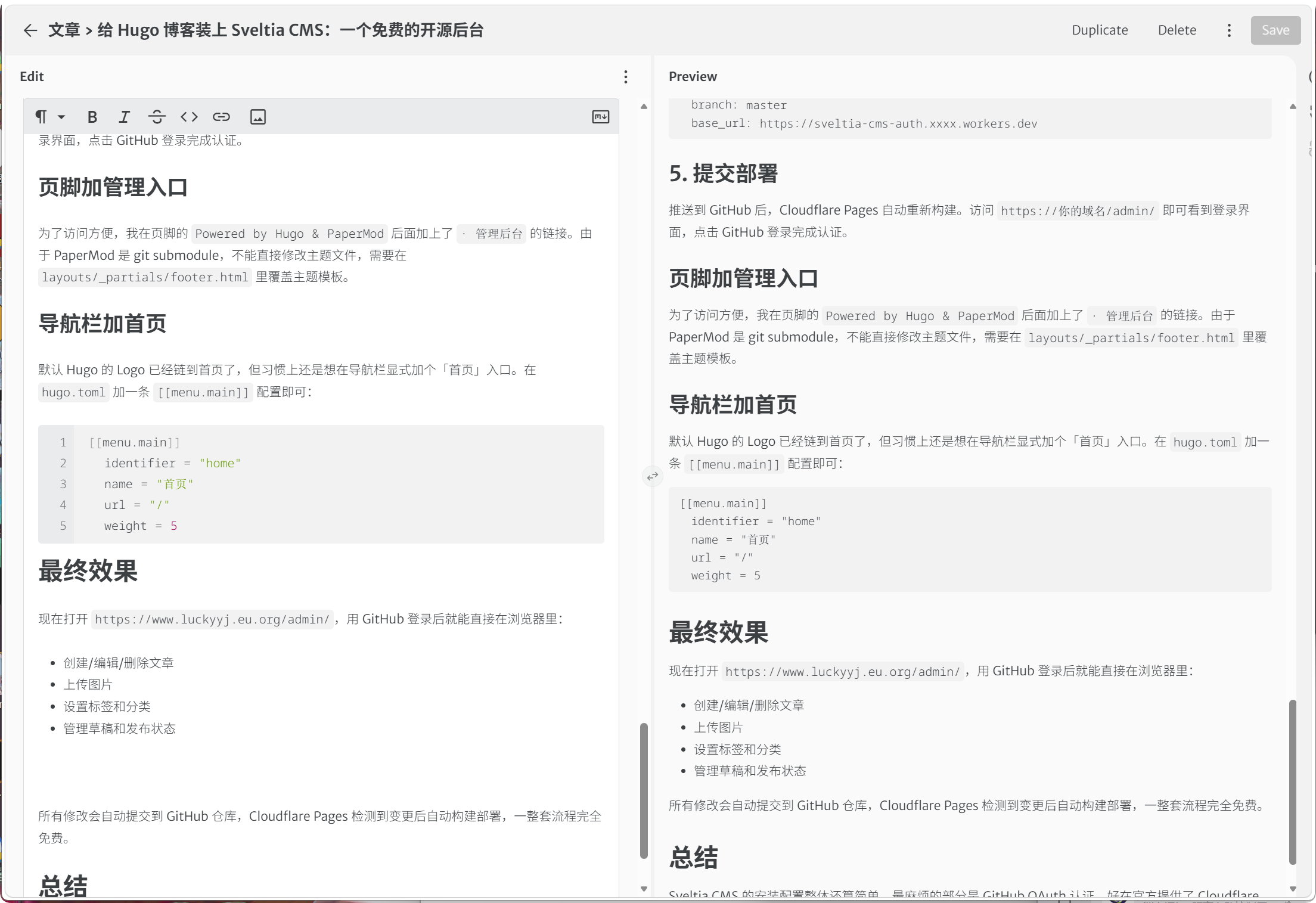Click editor list item 创建/编辑/删除文章
1316x903 pixels.
tap(118, 663)
